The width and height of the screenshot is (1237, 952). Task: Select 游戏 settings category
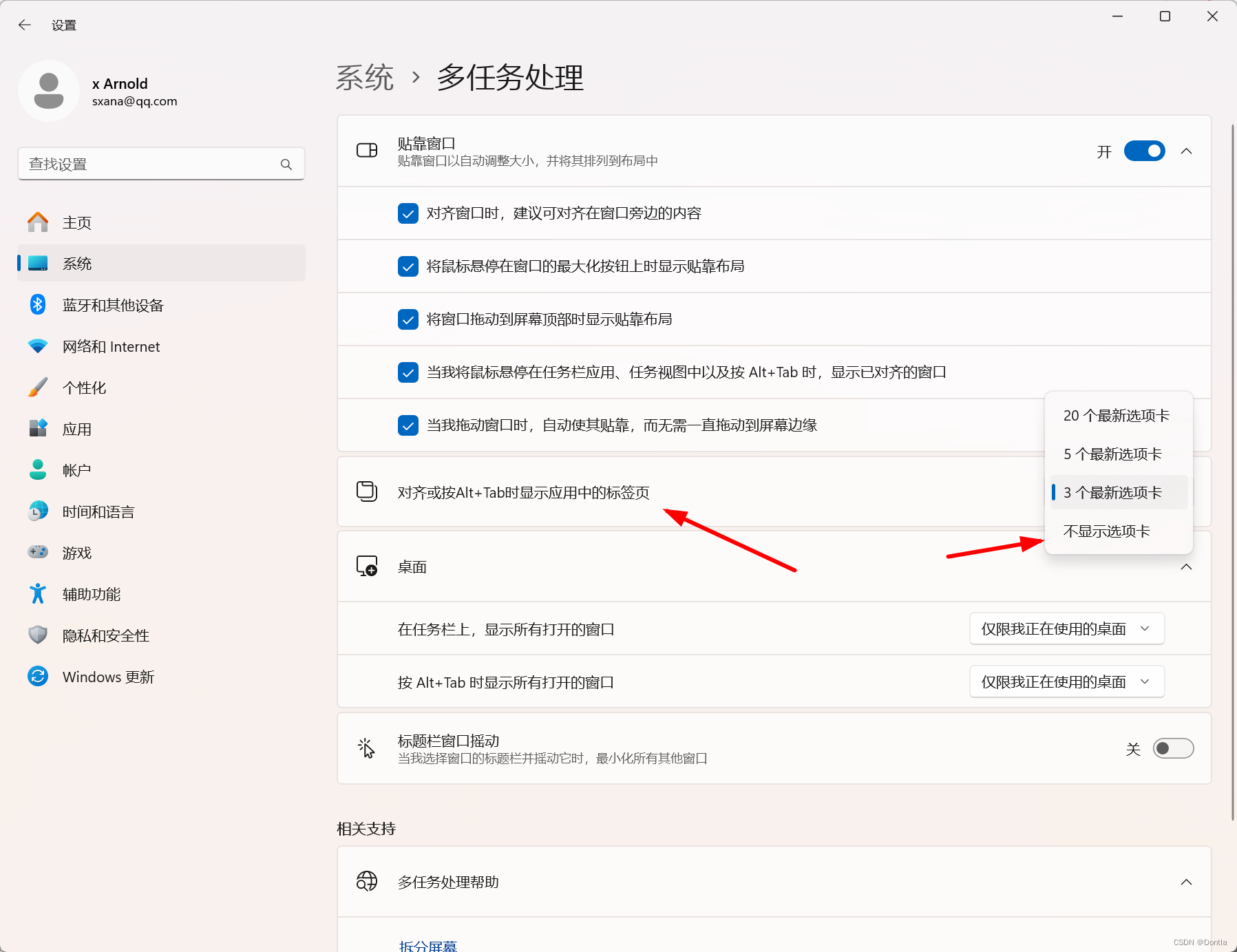point(76,552)
